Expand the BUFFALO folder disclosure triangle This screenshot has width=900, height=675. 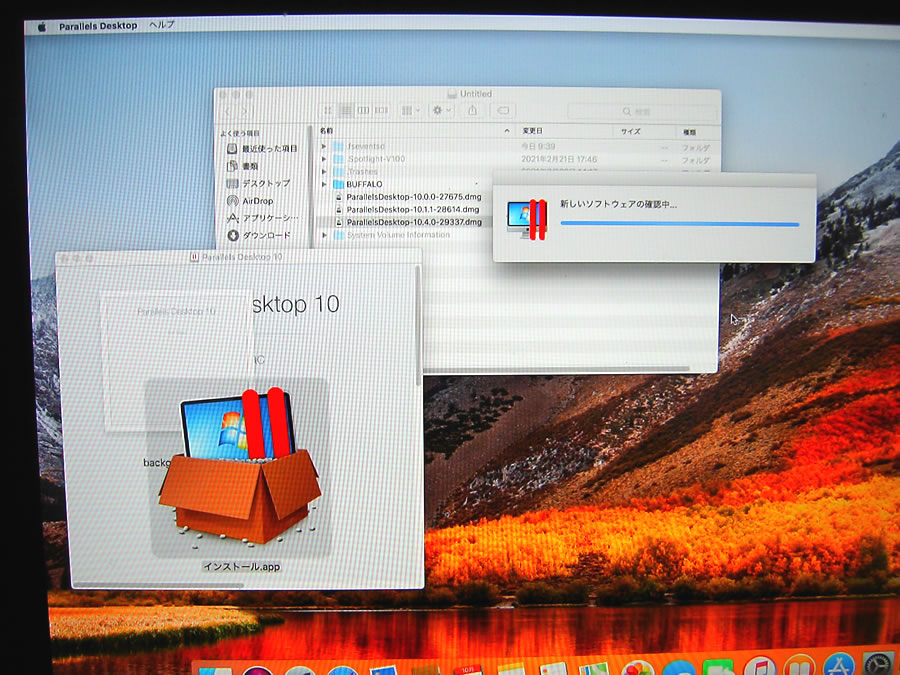coord(324,185)
